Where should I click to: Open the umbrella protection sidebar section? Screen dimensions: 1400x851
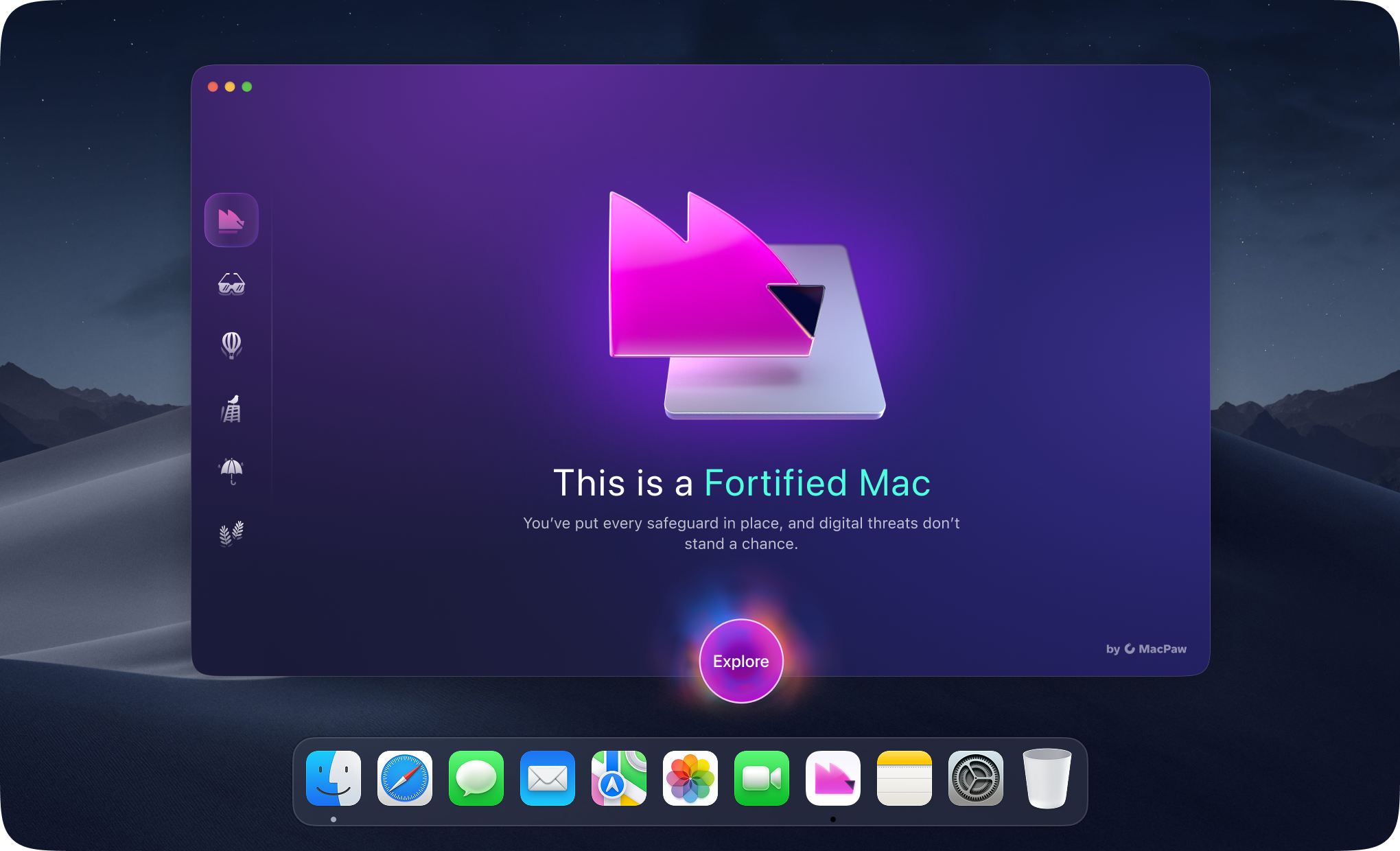231,471
